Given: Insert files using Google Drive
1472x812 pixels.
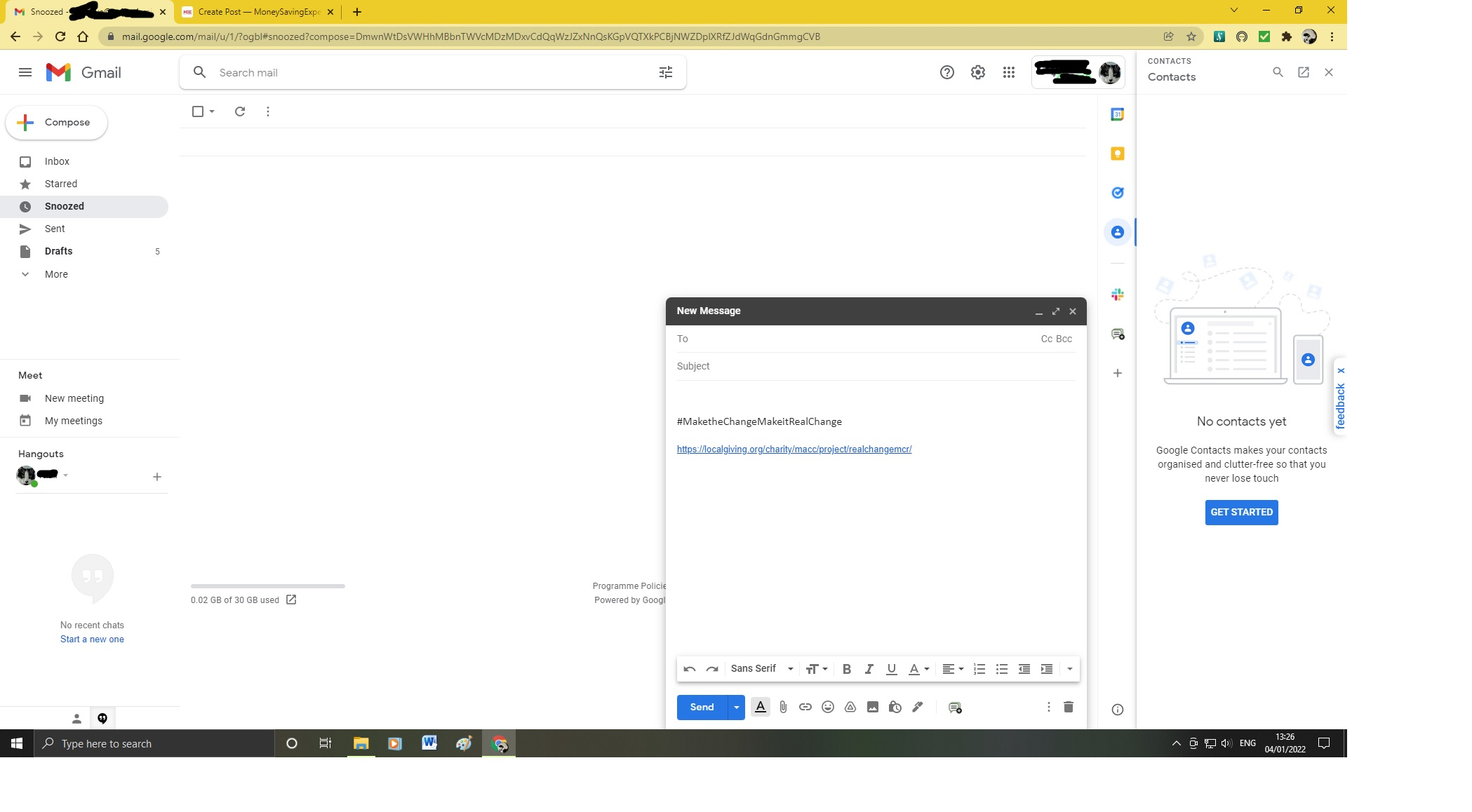Looking at the screenshot, I should click(x=850, y=707).
